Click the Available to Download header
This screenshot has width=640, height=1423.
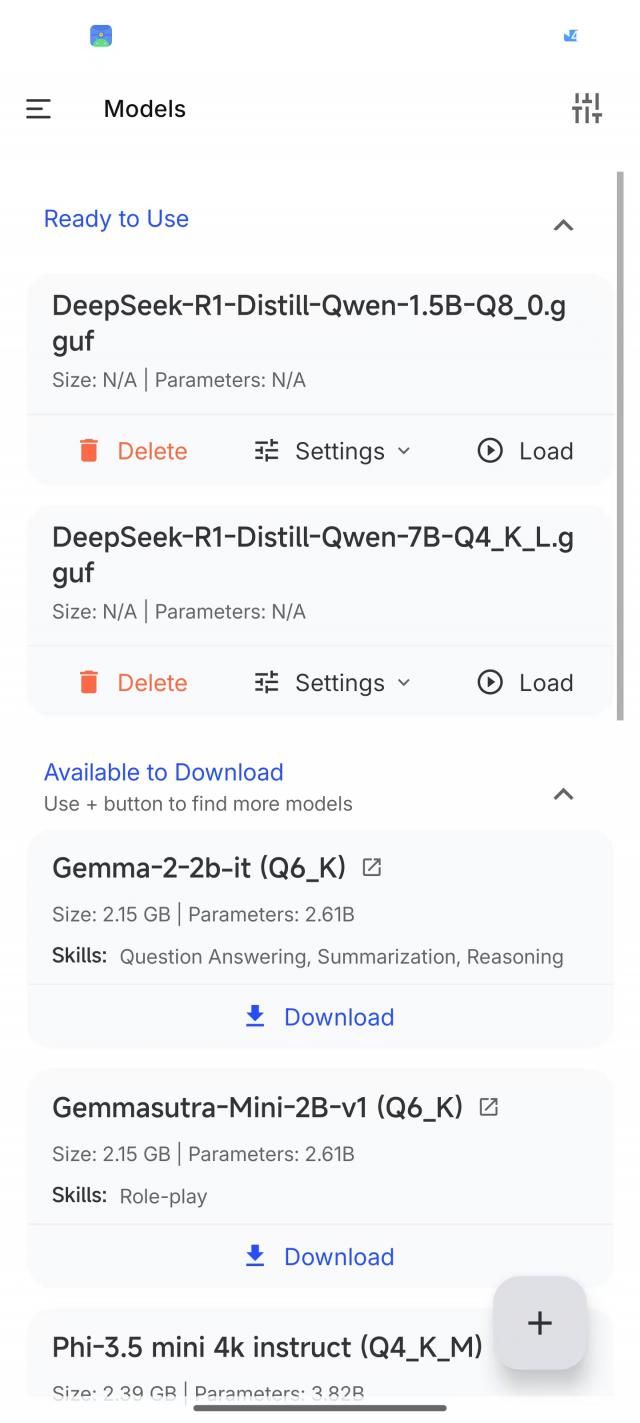coord(164,772)
